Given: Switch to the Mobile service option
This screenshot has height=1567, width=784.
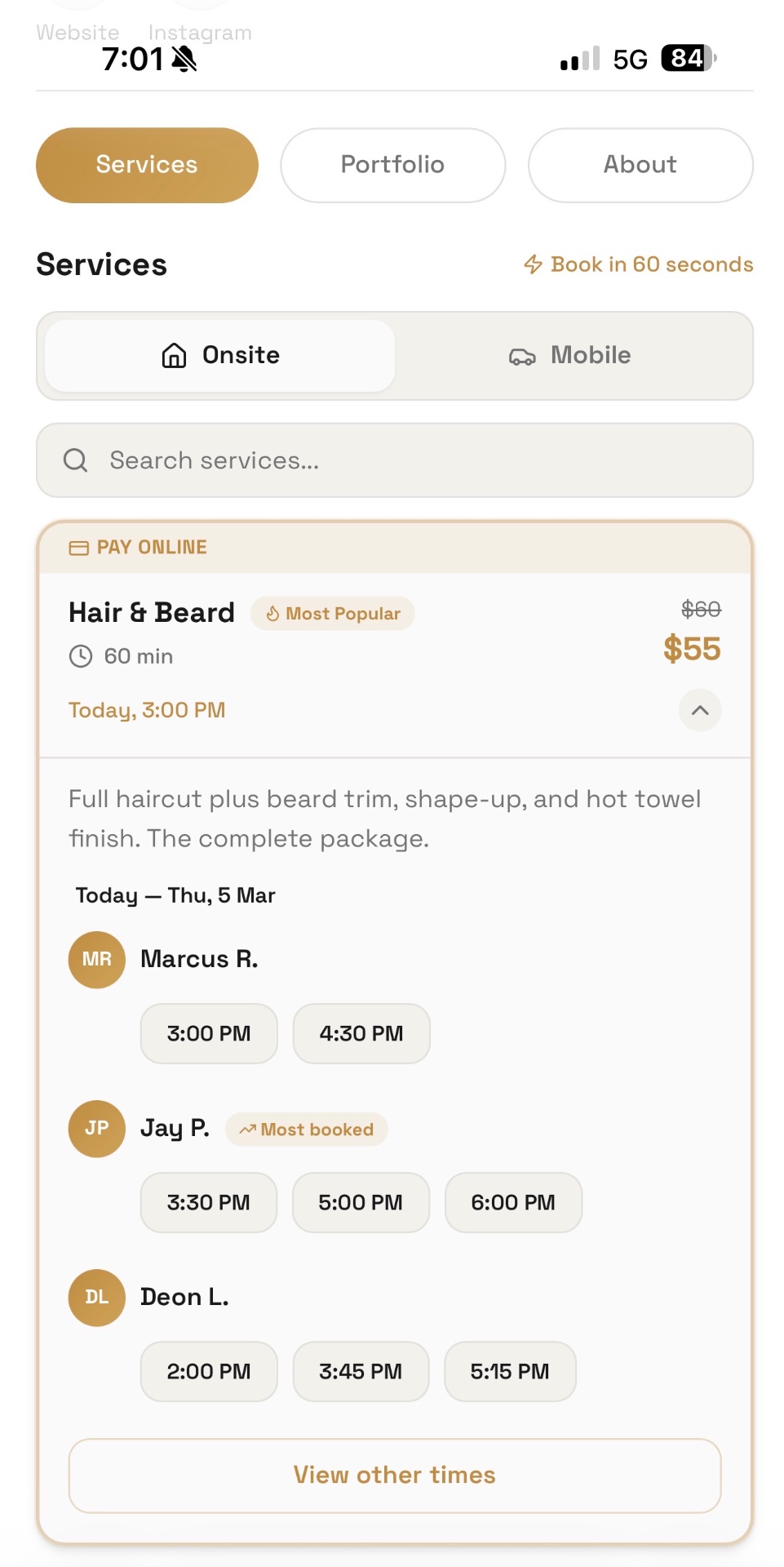Looking at the screenshot, I should click(571, 356).
